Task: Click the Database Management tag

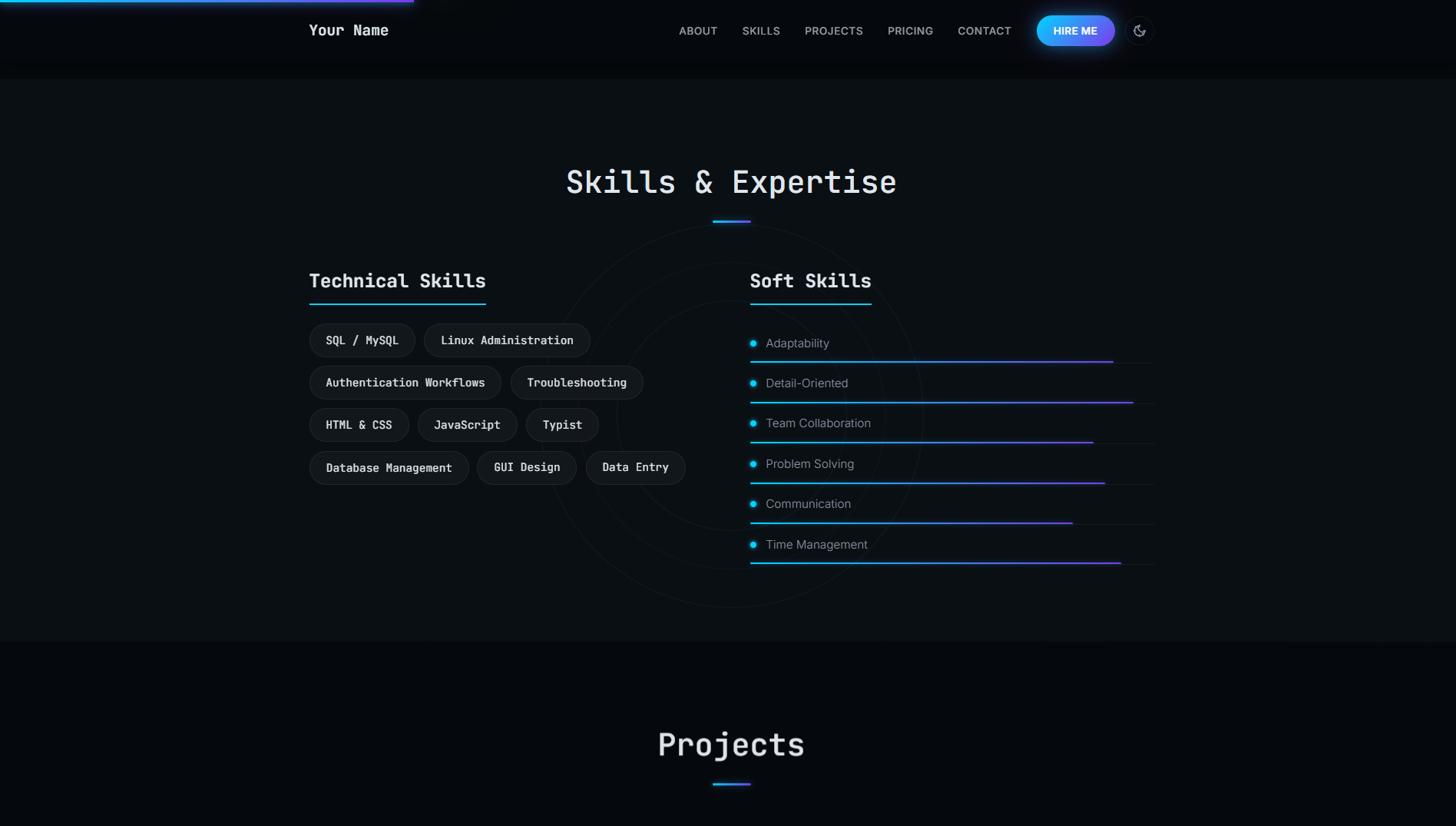Action: pyautogui.click(x=389, y=468)
